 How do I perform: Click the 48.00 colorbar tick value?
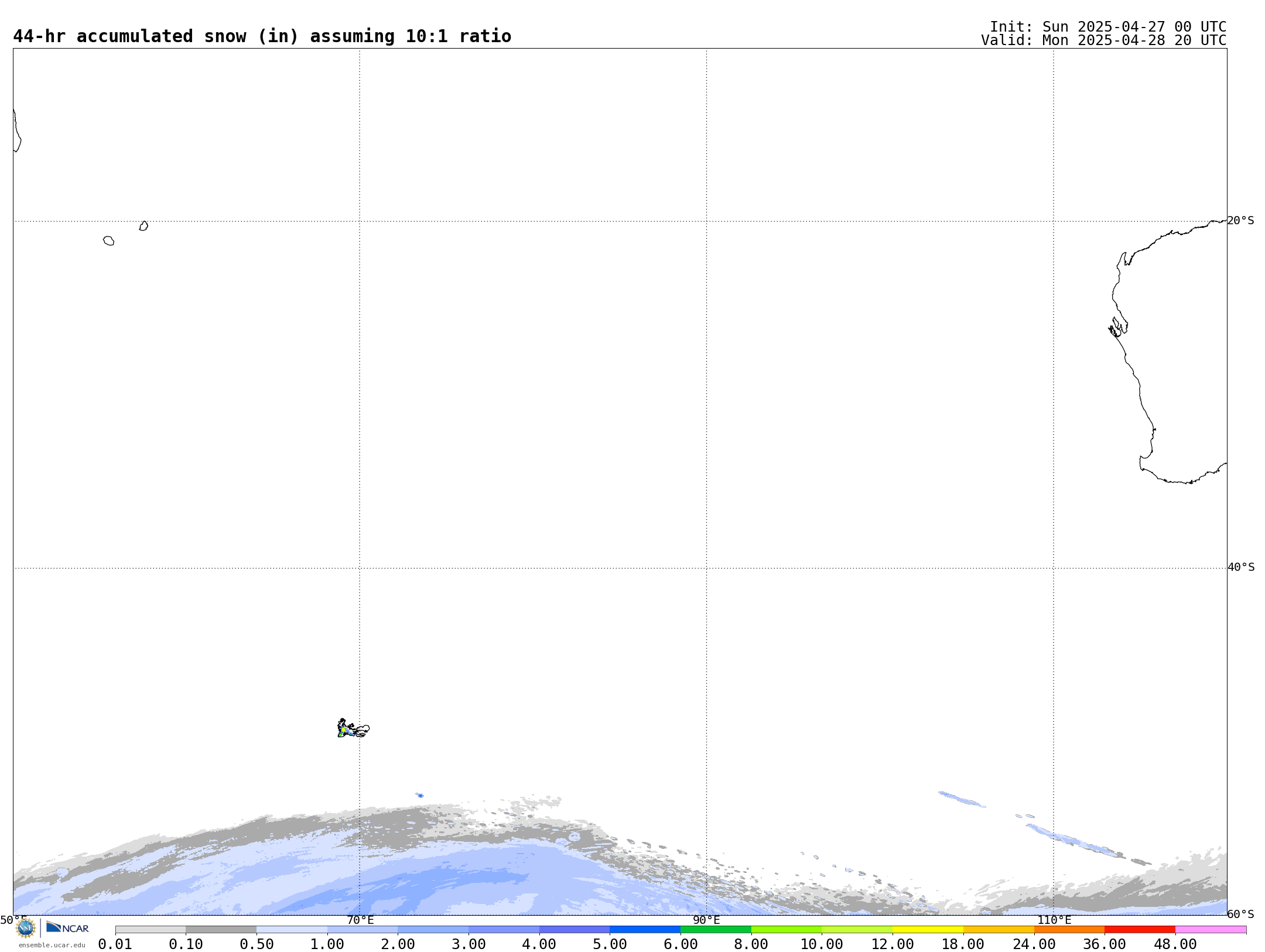point(1175,944)
